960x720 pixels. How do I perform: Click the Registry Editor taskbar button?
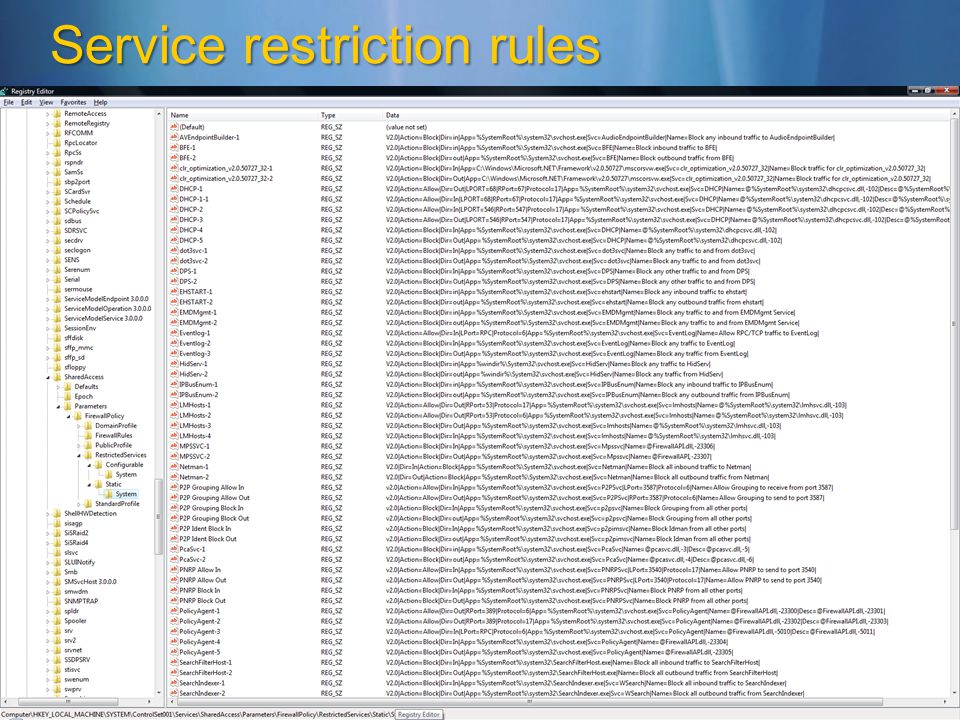[419, 714]
